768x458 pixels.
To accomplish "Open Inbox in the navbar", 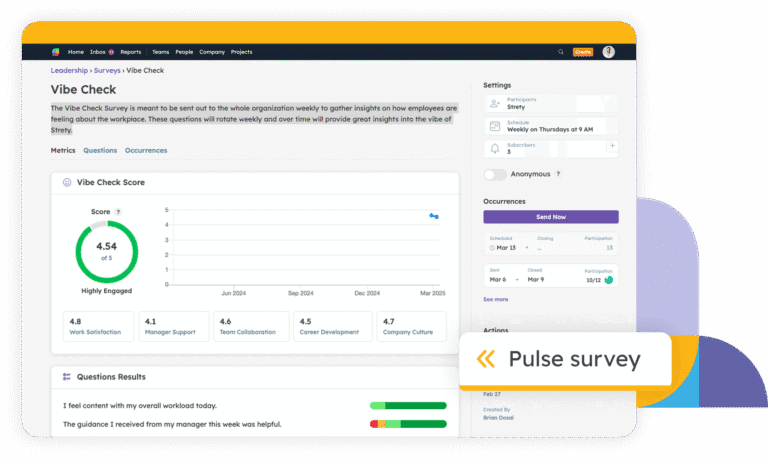I will (97, 52).
